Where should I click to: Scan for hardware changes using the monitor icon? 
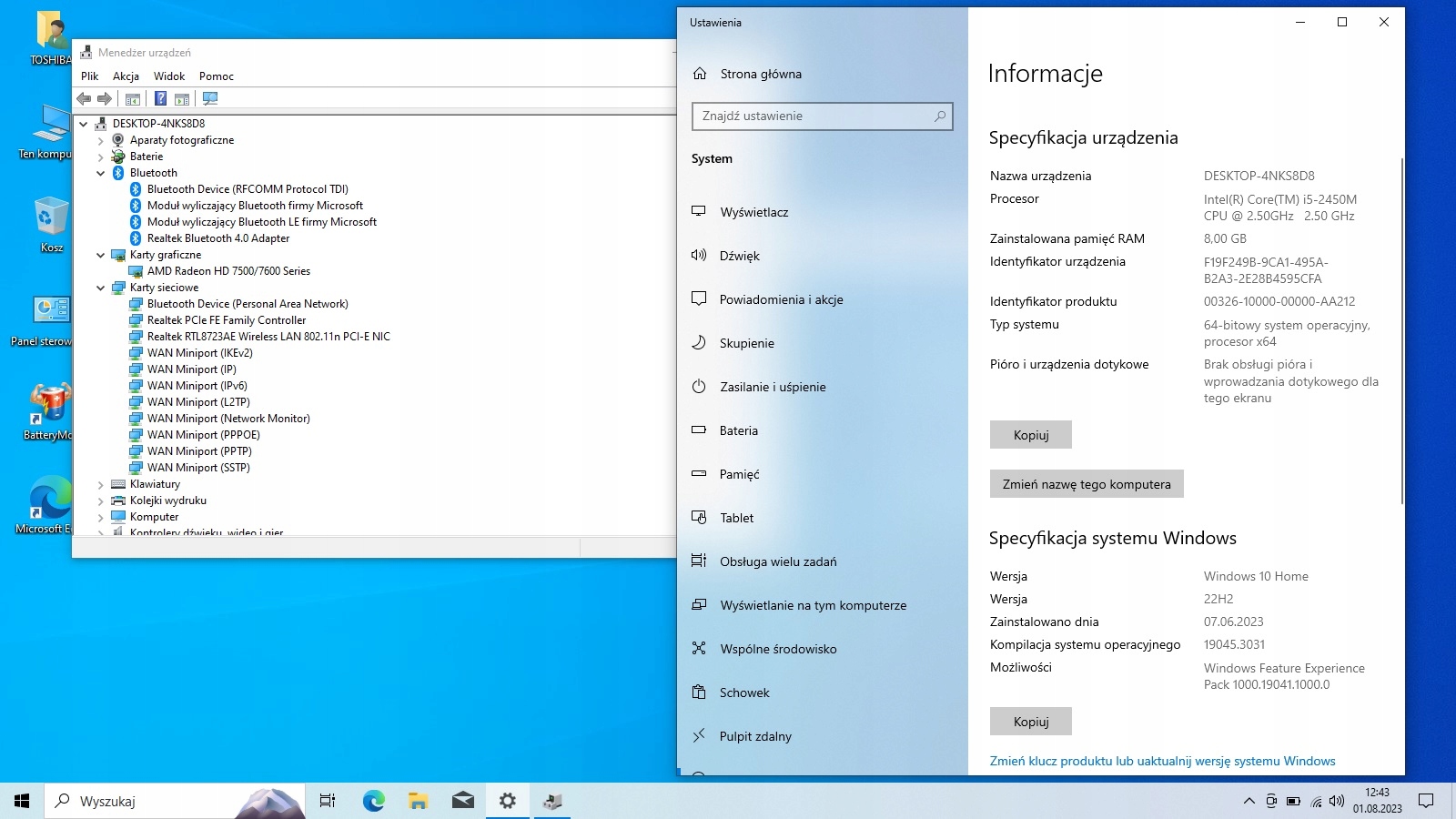(210, 98)
